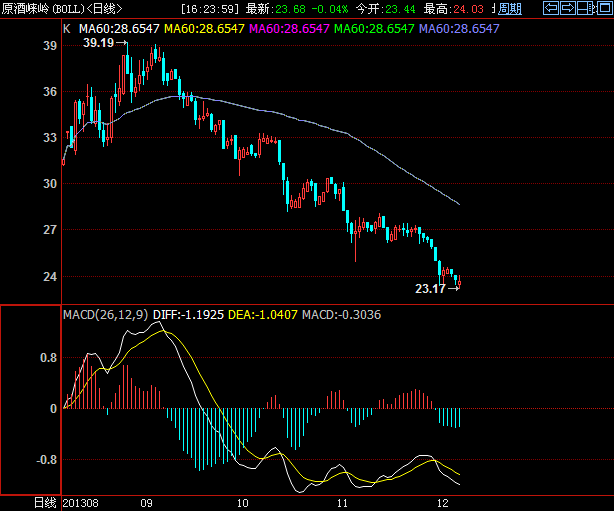Click the green MA60:28.6547 label
614x511 pixels.
[x=374, y=29]
